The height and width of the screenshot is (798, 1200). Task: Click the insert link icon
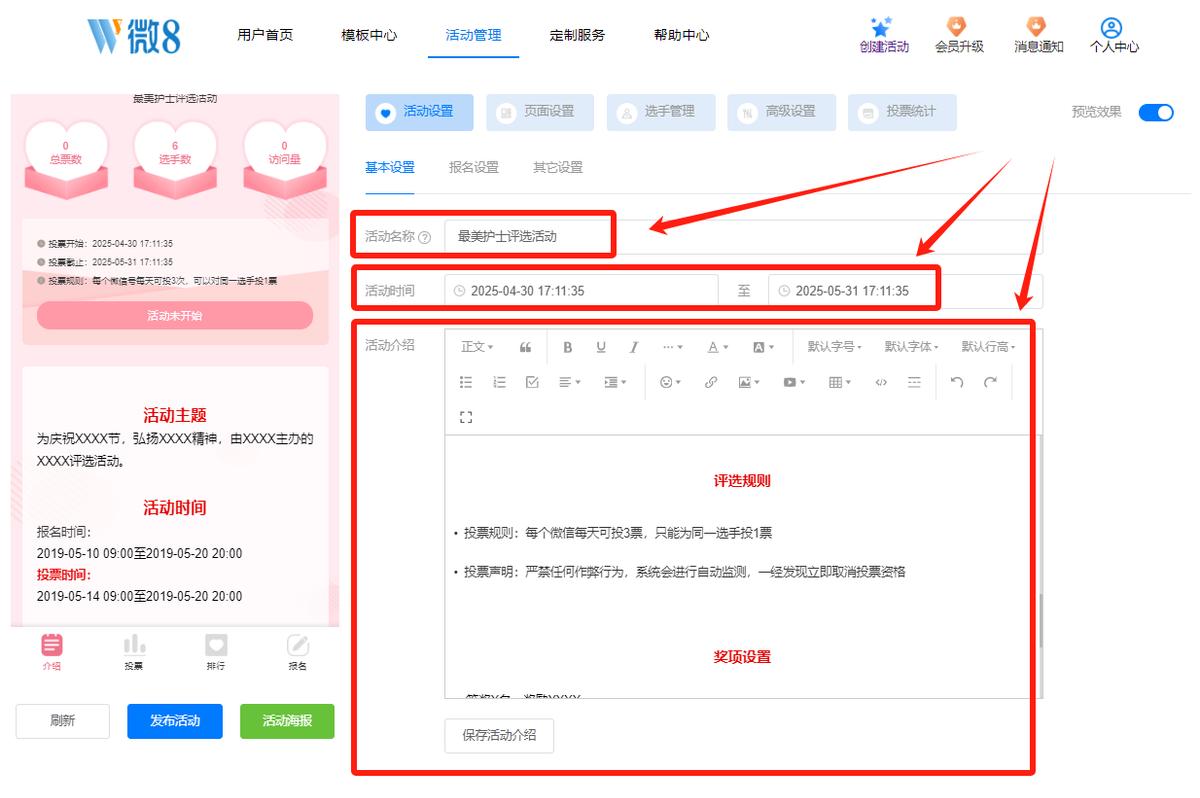[711, 382]
